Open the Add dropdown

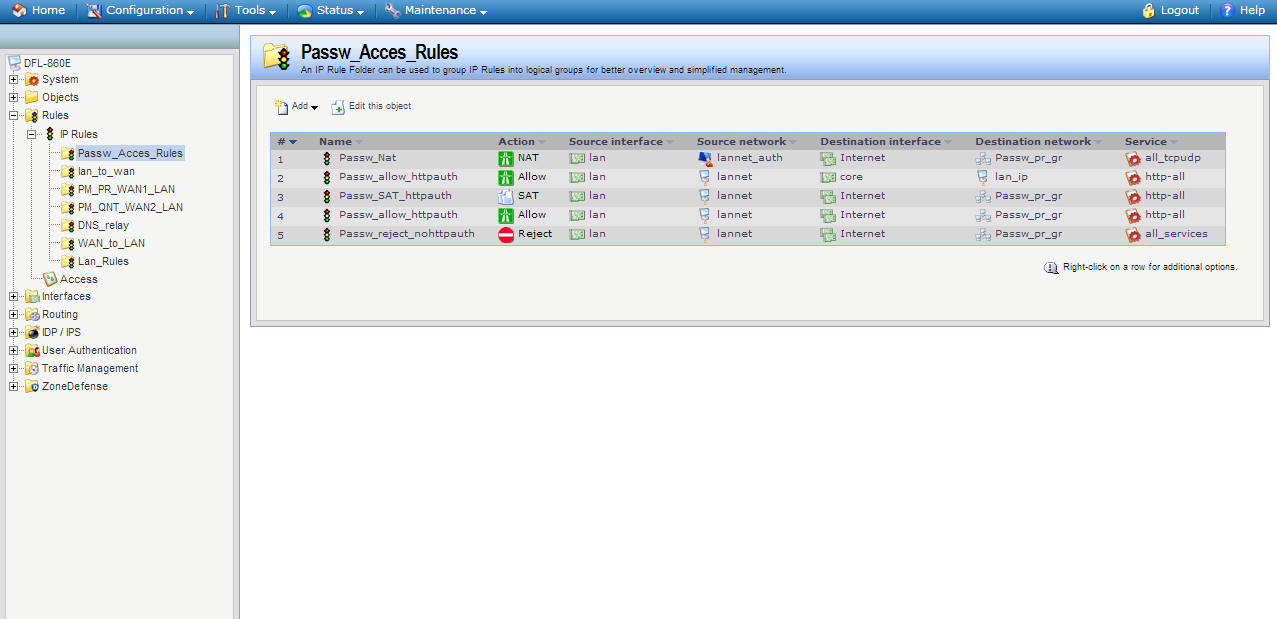[297, 107]
